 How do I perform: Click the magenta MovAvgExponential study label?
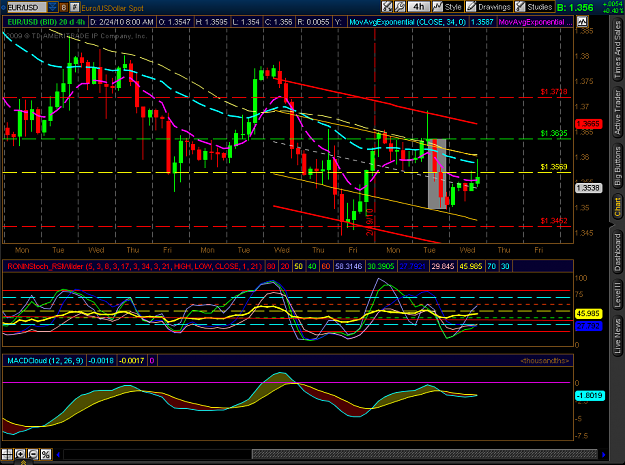coord(535,22)
